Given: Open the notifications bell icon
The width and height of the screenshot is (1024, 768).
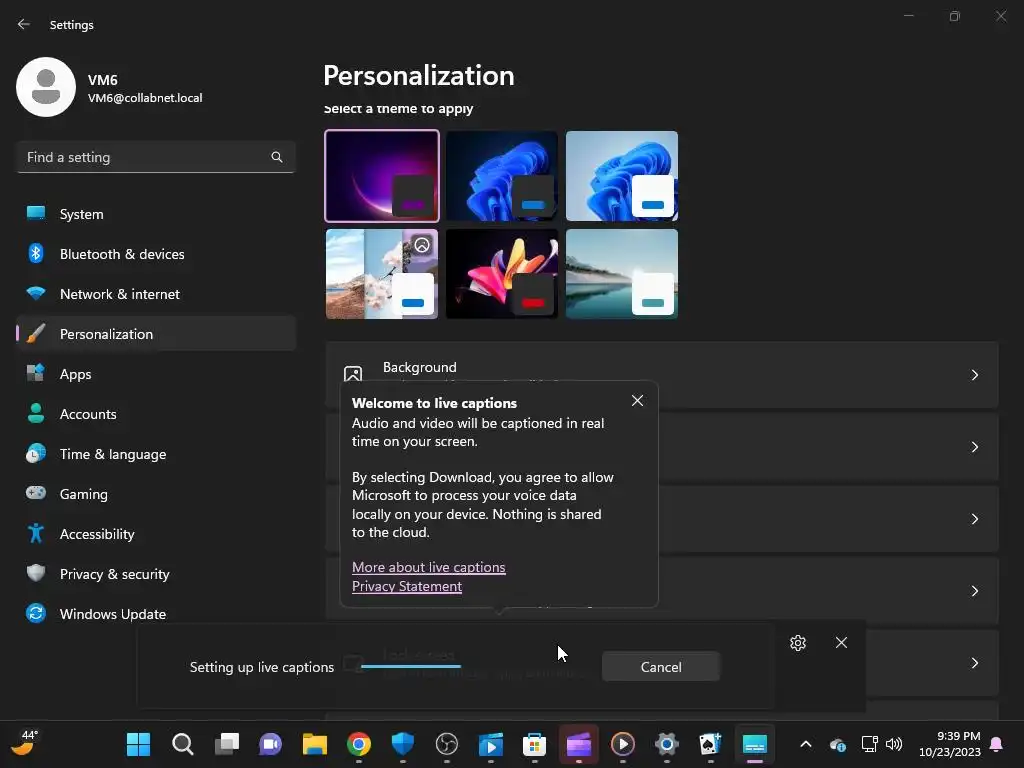Looking at the screenshot, I should (997, 744).
